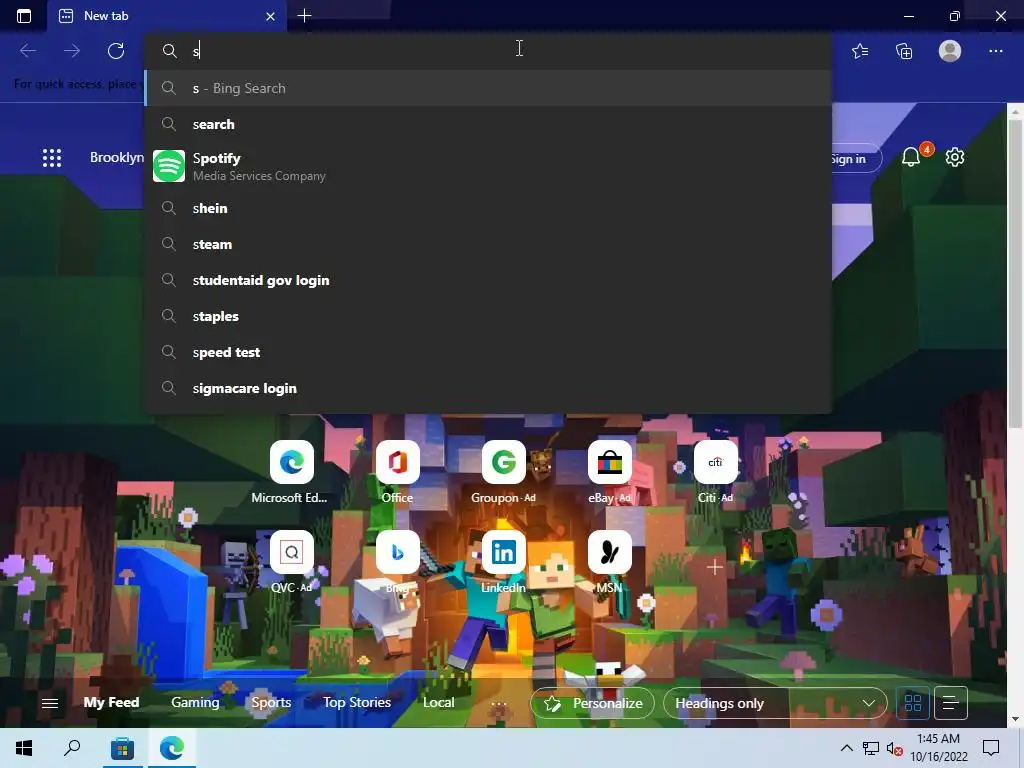Viewport: 1024px width, 768px height.
Task: Select the Spotify suggestion
Action: click(x=488, y=166)
